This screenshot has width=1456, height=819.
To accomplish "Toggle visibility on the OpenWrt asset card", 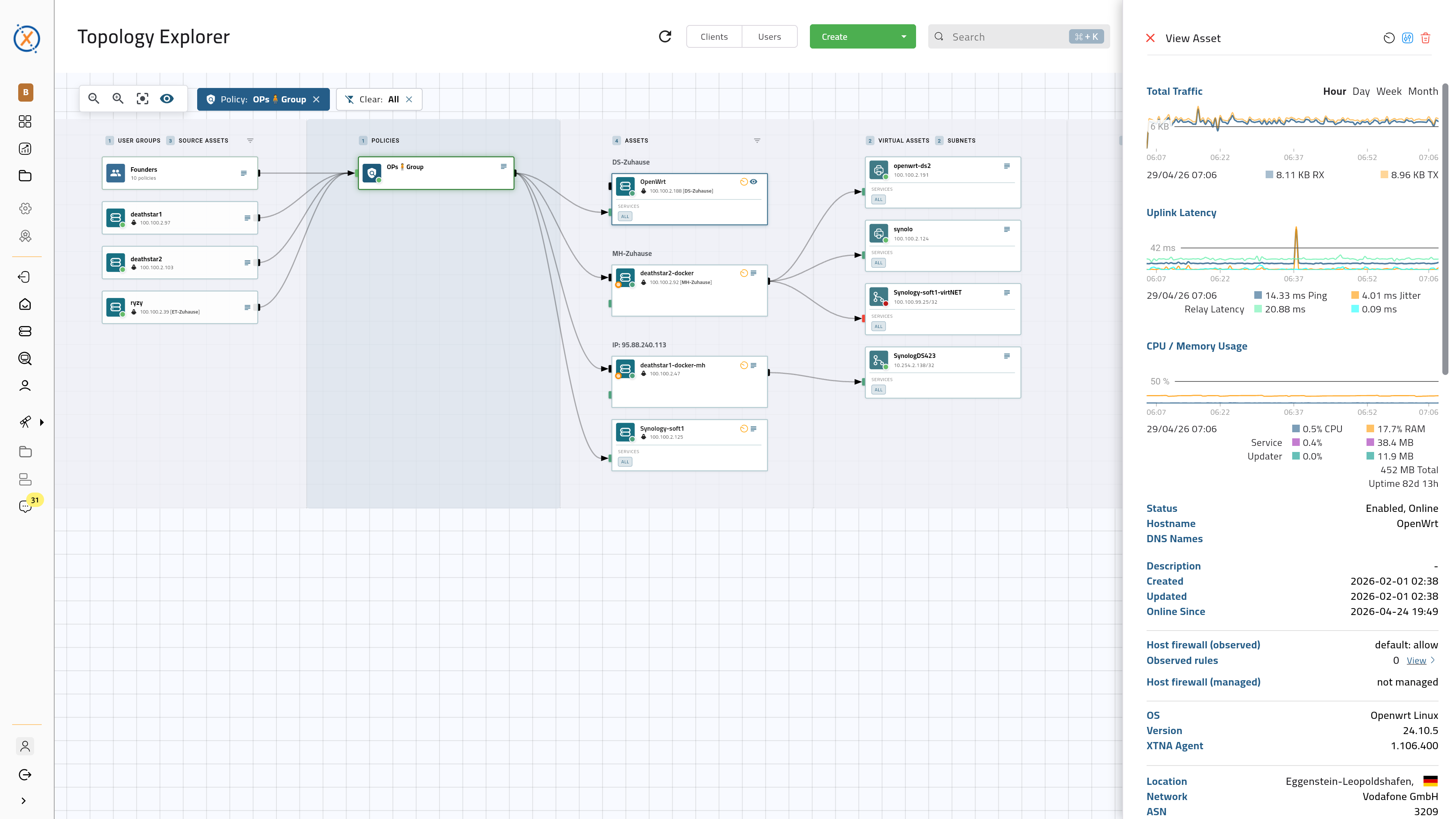I will click(x=754, y=182).
